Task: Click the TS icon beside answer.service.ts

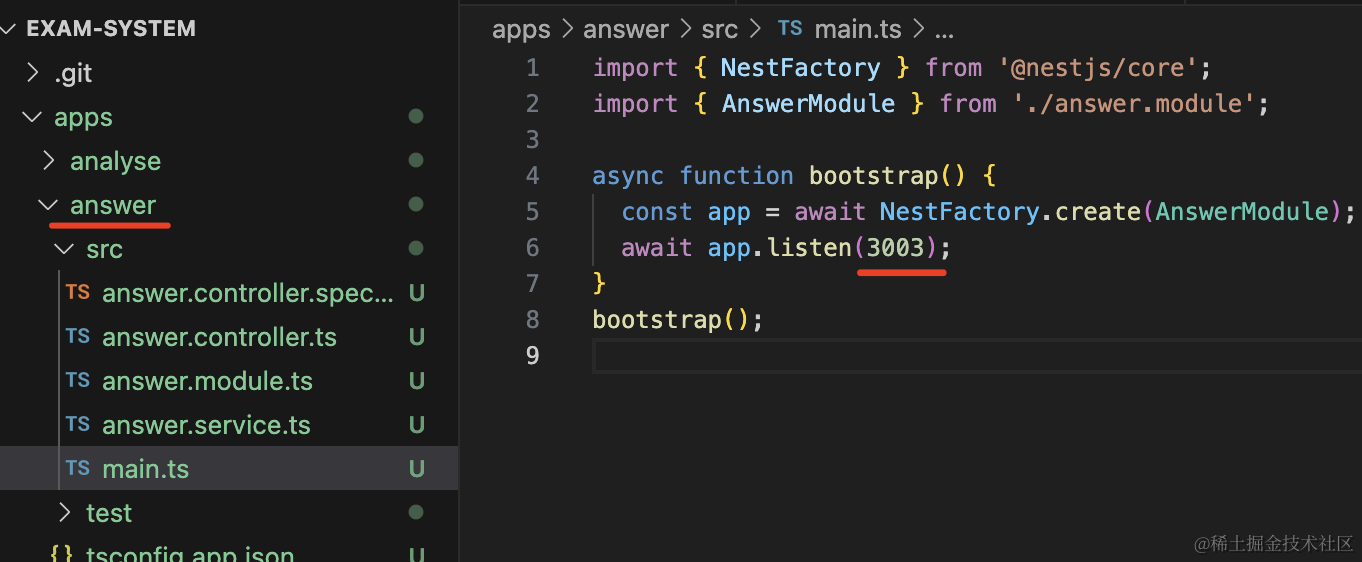Action: pos(78,425)
